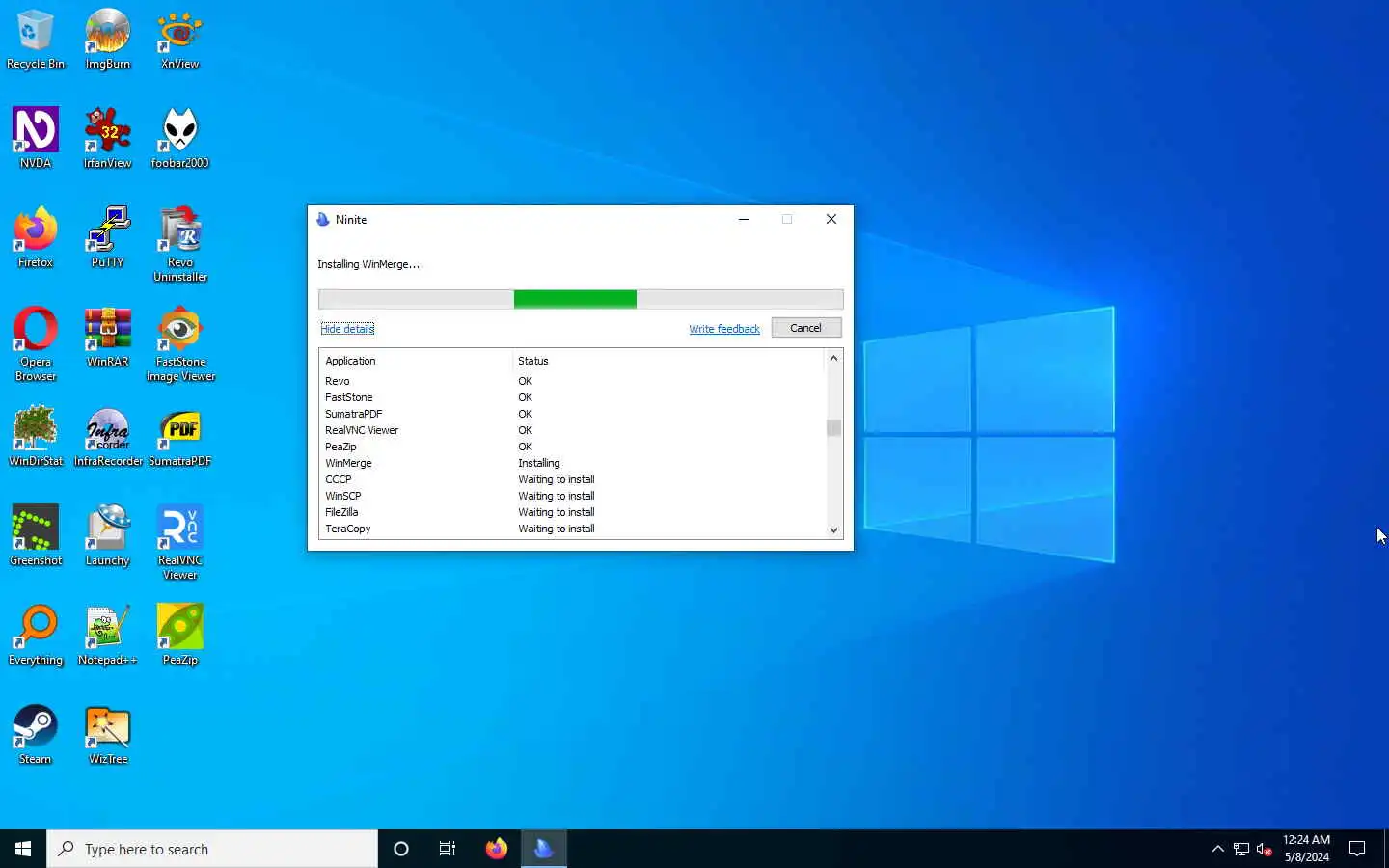Click the Everything search desktop icon
This screenshot has width=1389, height=868.
36,636
